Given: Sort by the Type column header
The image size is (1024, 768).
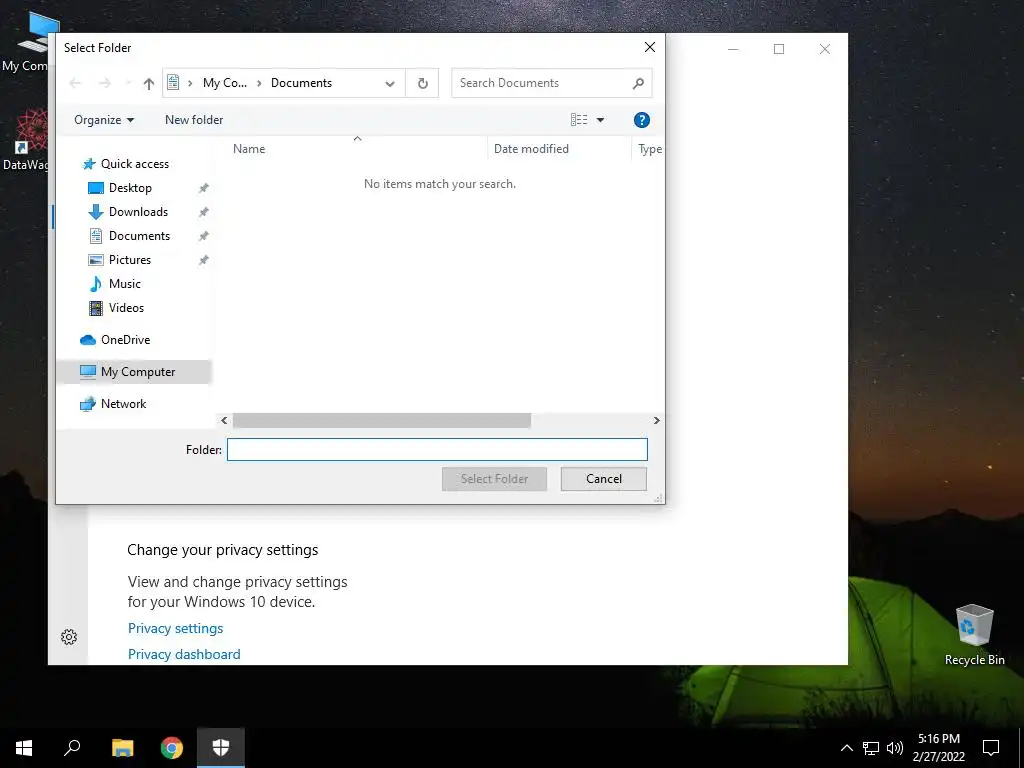Looking at the screenshot, I should click(x=650, y=149).
